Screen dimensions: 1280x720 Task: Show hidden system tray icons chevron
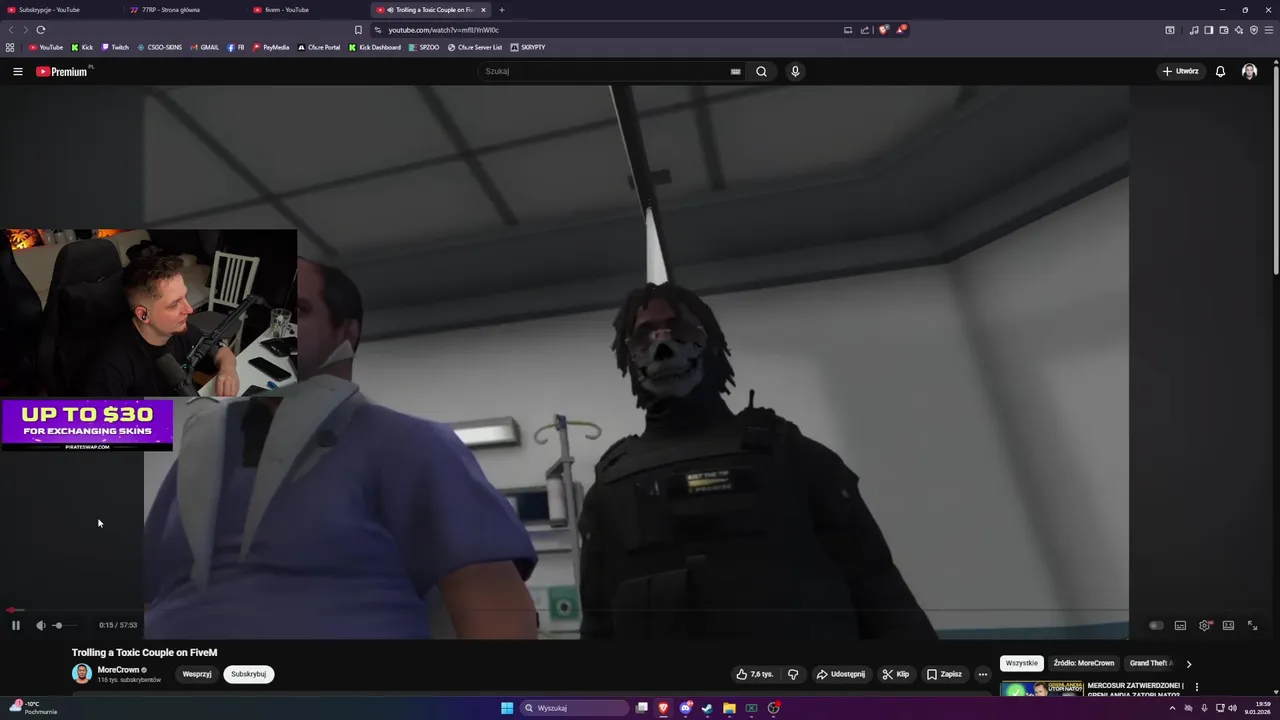(x=1172, y=708)
